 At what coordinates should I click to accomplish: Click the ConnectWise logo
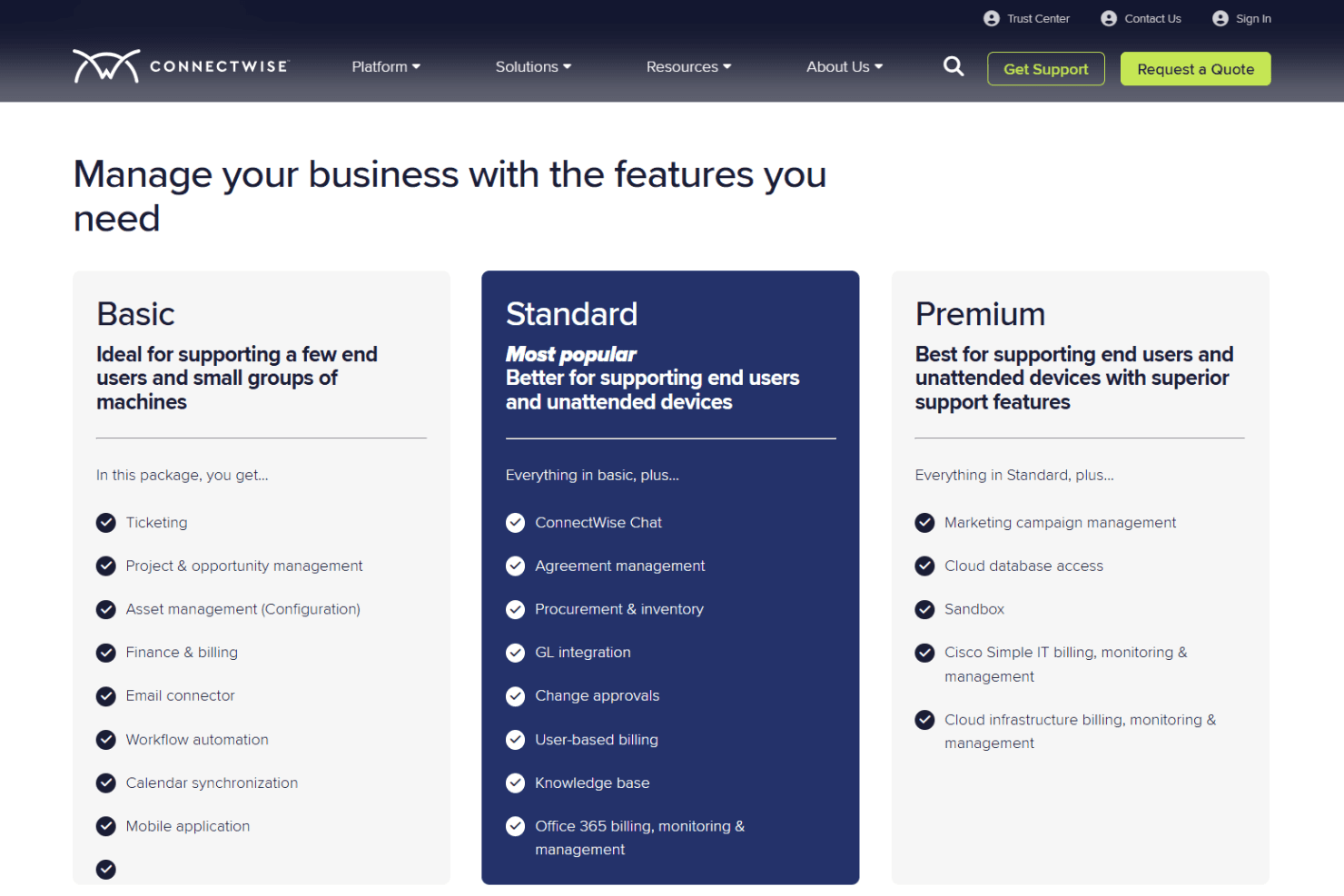tap(181, 66)
